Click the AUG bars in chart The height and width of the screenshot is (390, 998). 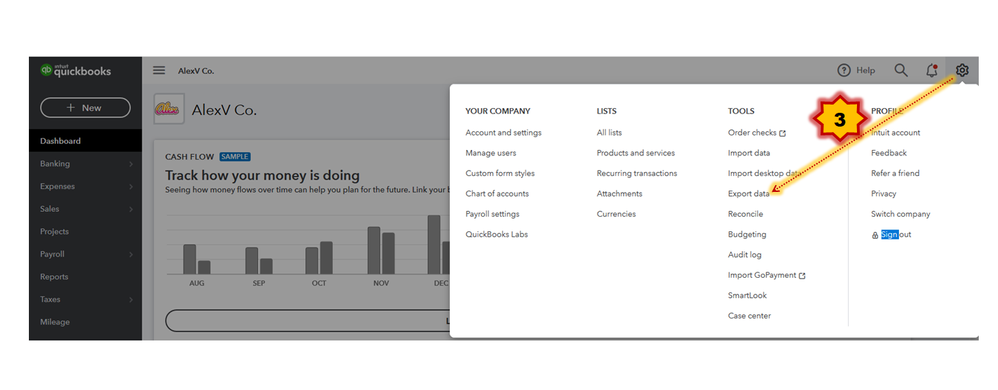197,259
